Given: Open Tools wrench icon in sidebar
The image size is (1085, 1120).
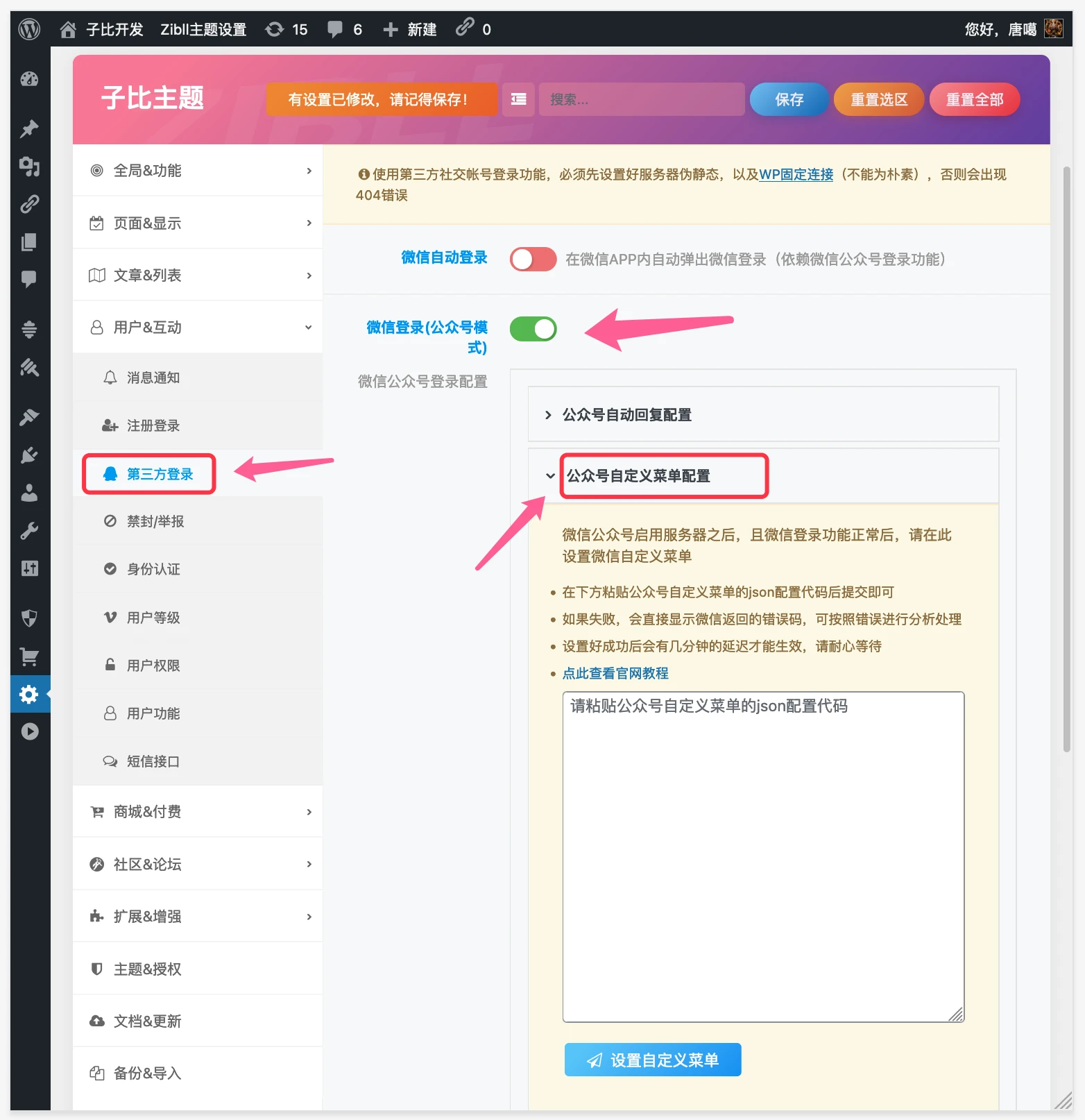Looking at the screenshot, I should [x=29, y=531].
